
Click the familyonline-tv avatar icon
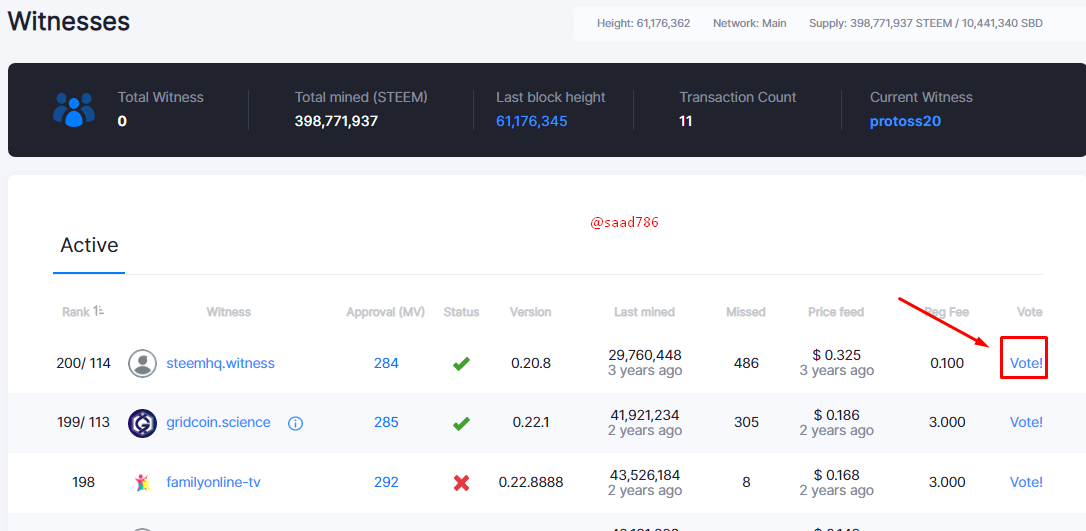tap(142, 483)
